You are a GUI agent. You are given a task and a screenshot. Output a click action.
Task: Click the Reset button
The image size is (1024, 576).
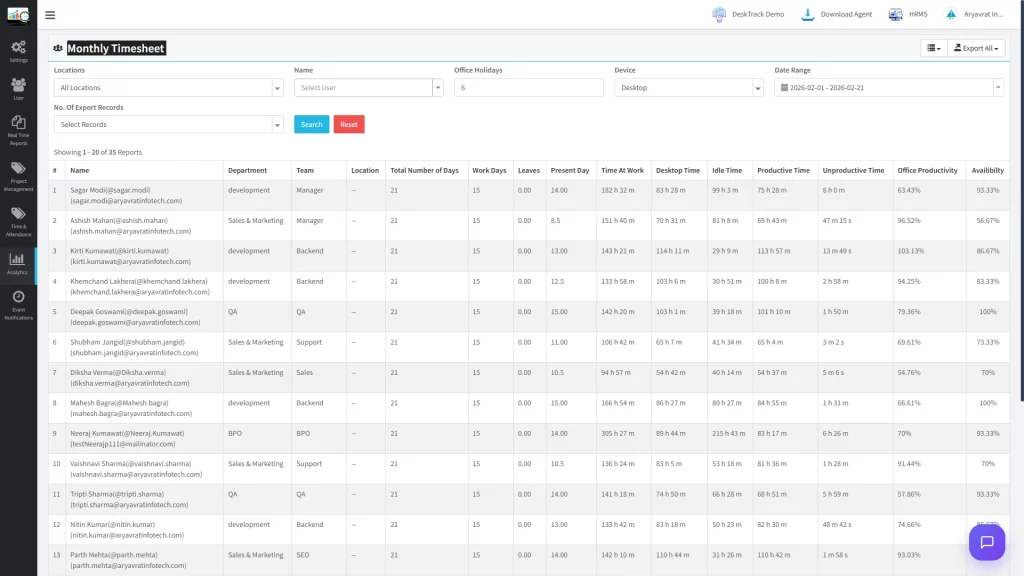(x=349, y=124)
